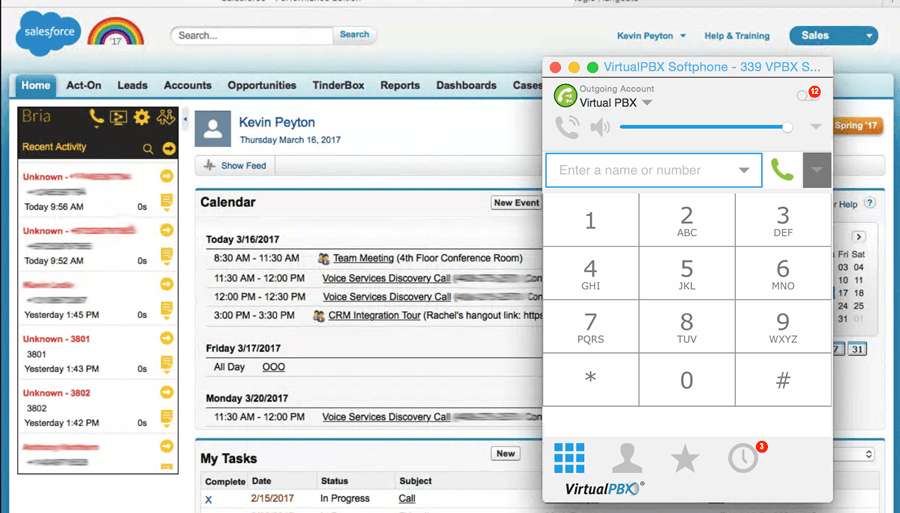Viewport: 900px width, 513px height.
Task: Open the gray call options dropdown
Action: 817,170
